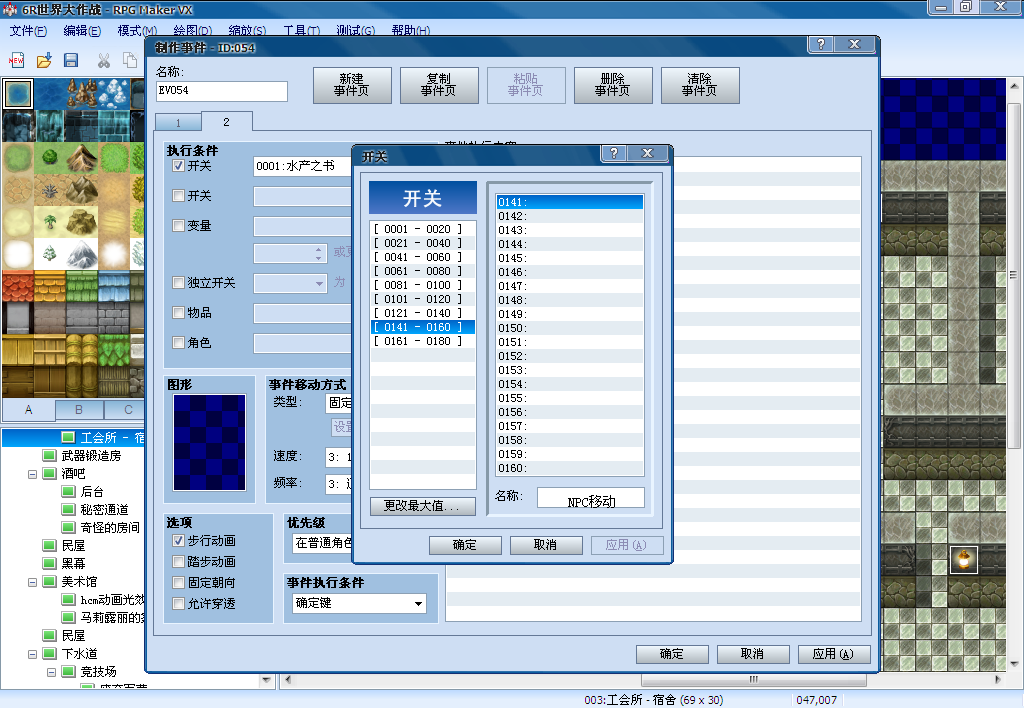This screenshot has height=708, width=1024.
Task: Enable the 固定朝向 option checkbox
Action: pos(178,583)
